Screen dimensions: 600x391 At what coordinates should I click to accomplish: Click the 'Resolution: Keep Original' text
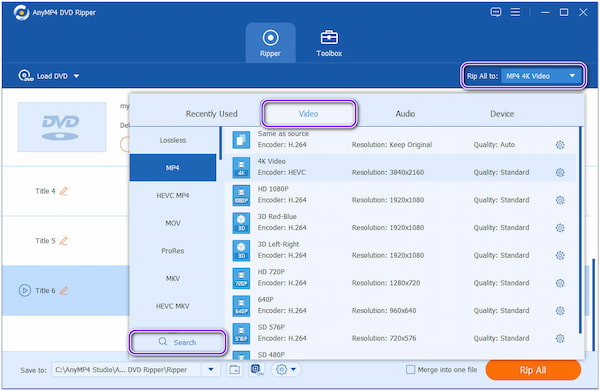tap(391, 145)
